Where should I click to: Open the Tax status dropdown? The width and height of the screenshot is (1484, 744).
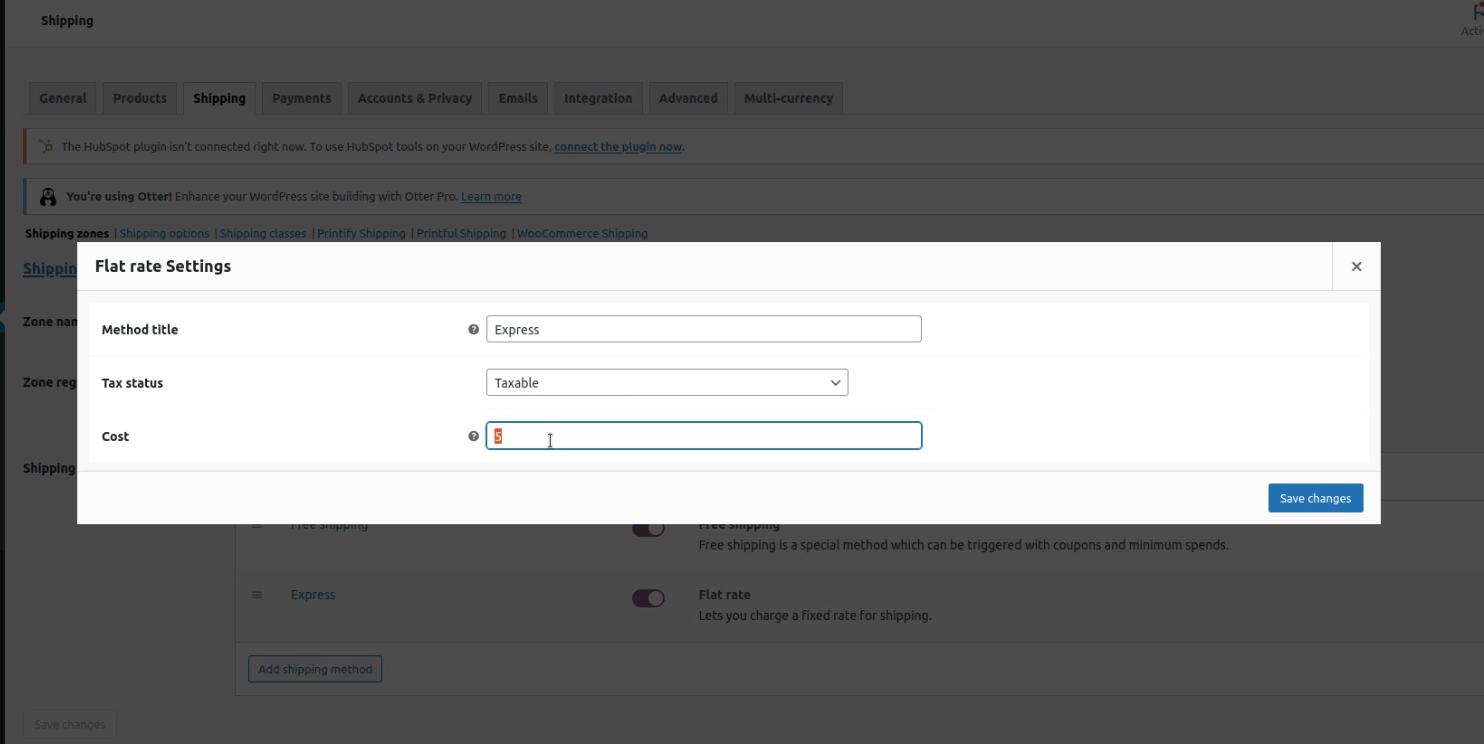667,383
